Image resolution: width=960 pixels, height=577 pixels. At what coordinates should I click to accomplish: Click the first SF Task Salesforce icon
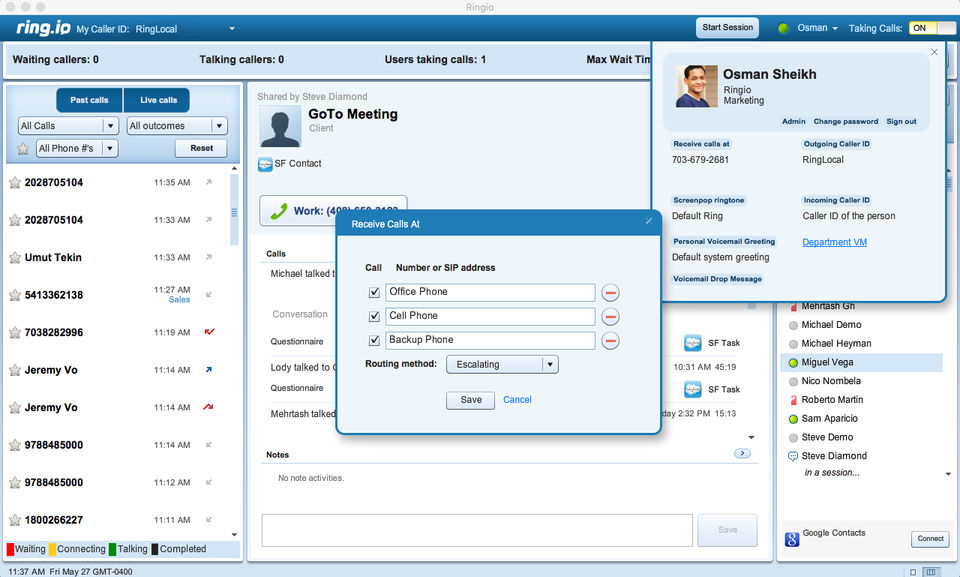pyautogui.click(x=692, y=343)
